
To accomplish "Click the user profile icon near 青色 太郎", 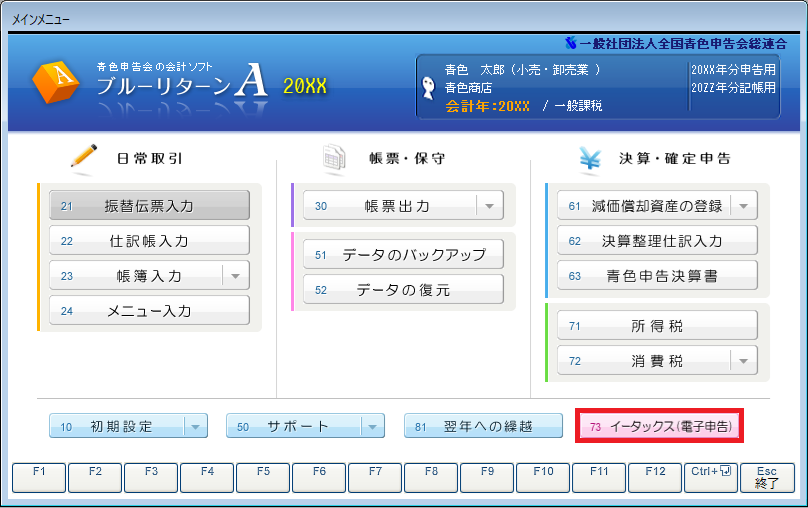I will pos(429,78).
